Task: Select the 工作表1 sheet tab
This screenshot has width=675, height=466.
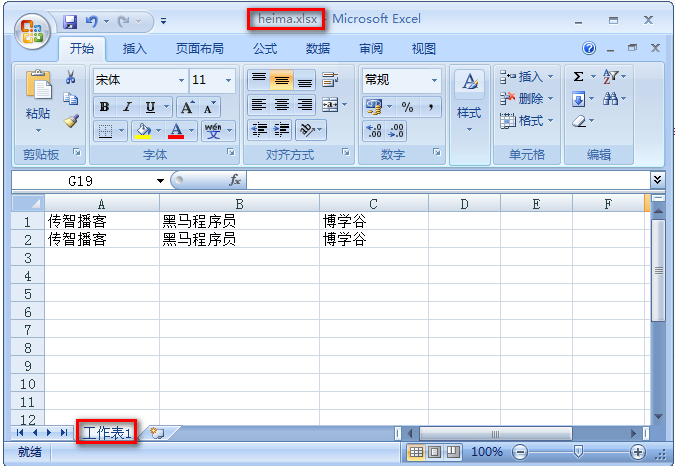Action: pos(107,433)
